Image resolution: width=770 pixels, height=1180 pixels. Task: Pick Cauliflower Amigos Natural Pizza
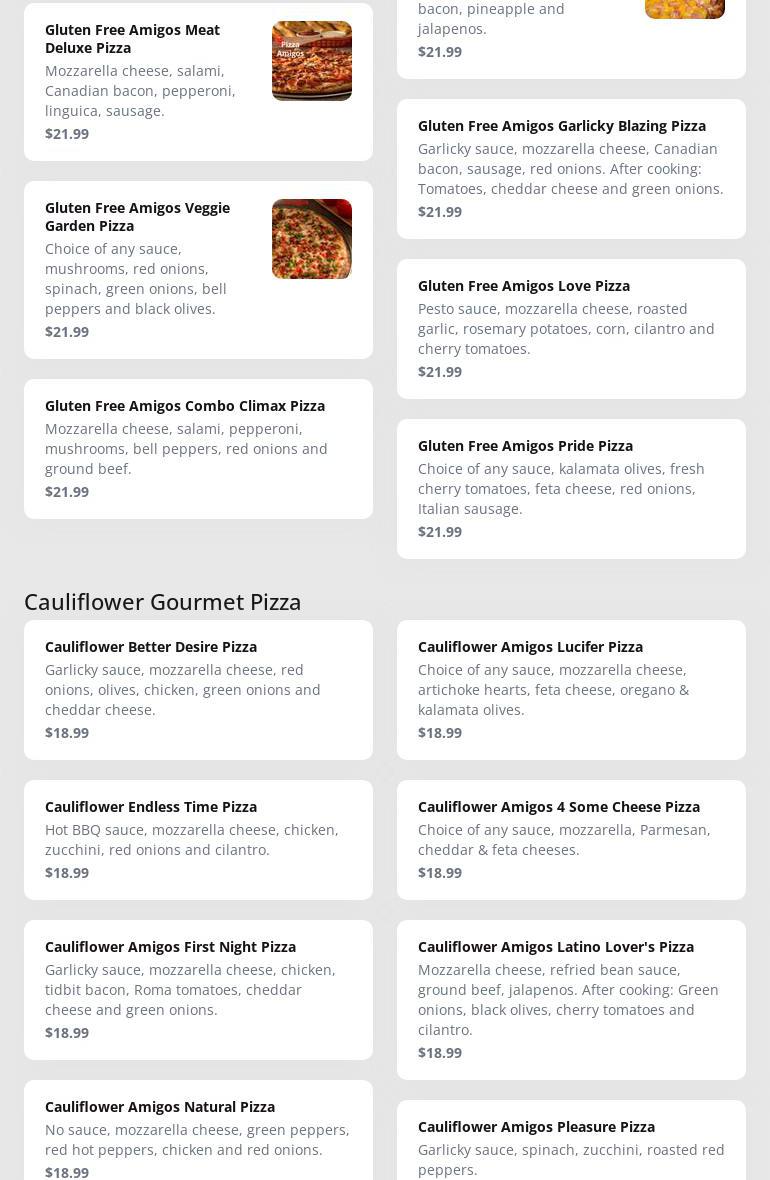[160, 1107]
